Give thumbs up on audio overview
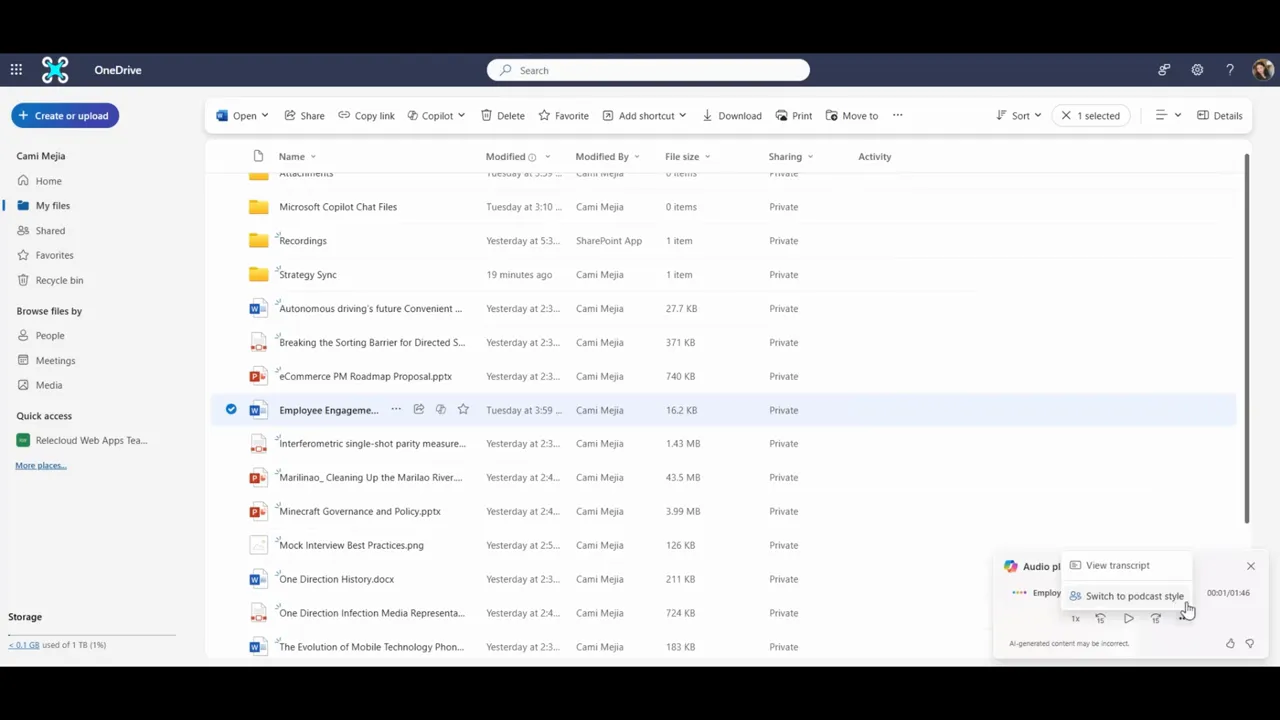The width and height of the screenshot is (1280, 720). pyautogui.click(x=1230, y=644)
